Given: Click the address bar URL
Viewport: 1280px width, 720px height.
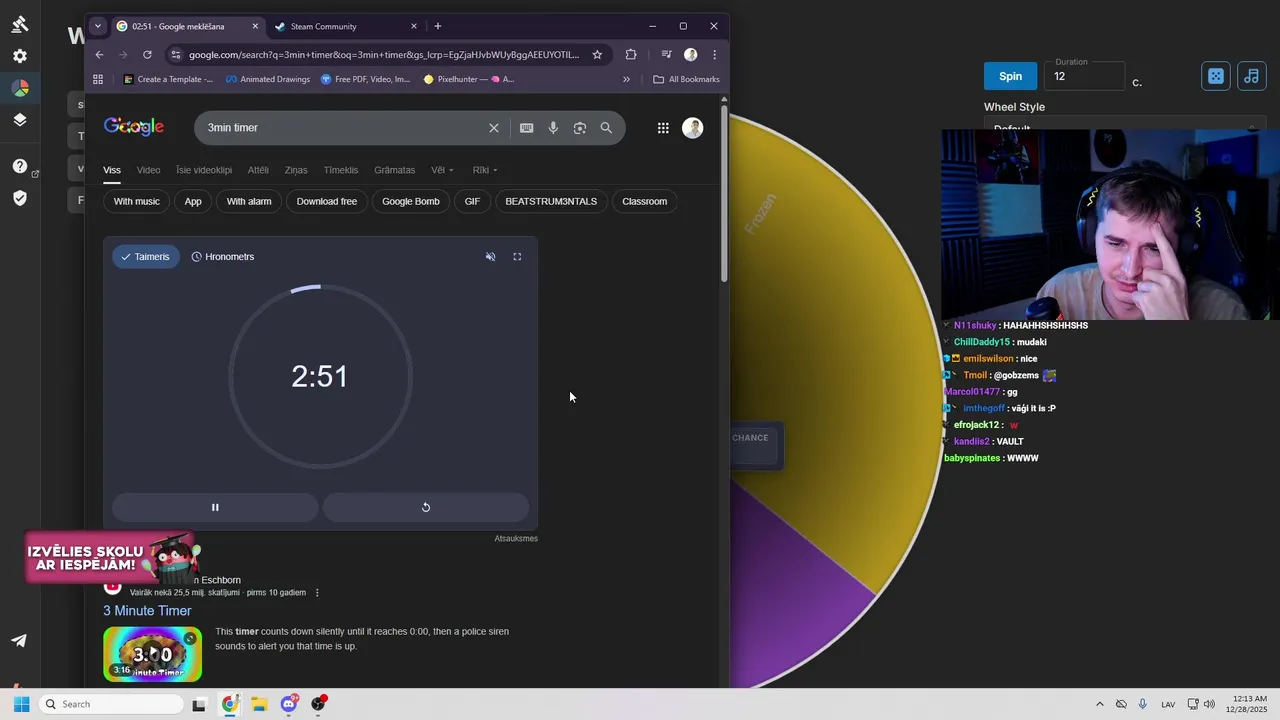Looking at the screenshot, I should (384, 55).
